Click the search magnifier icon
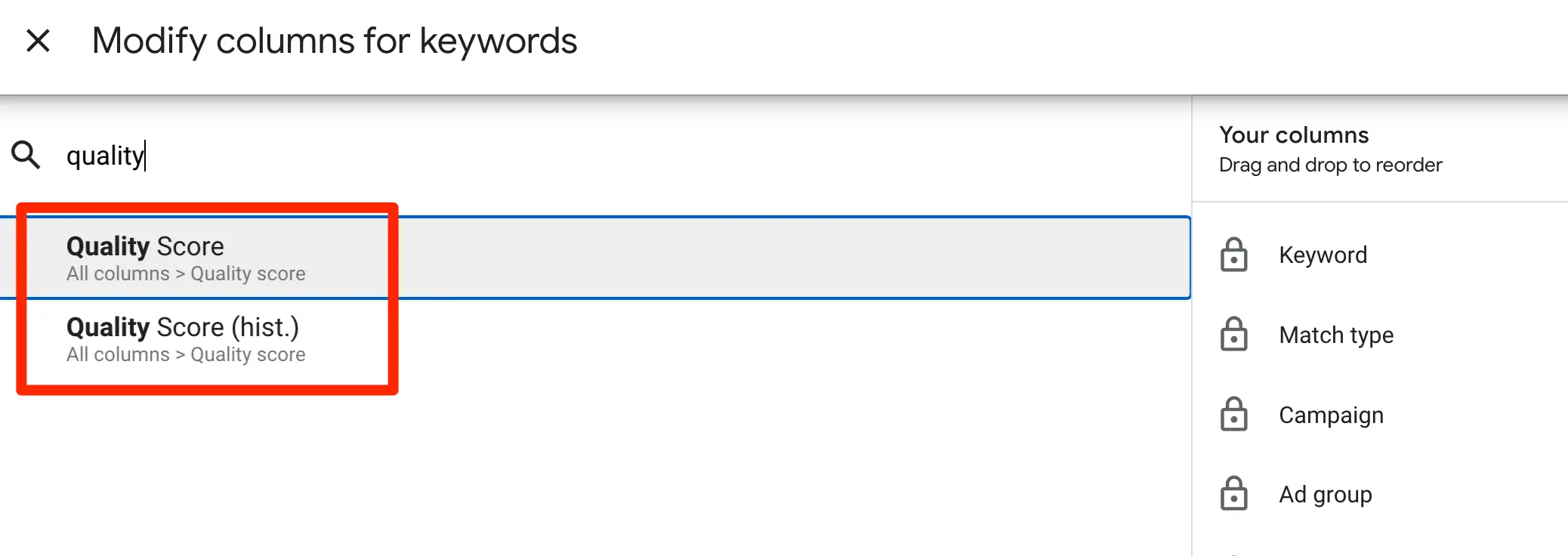The height and width of the screenshot is (556, 1568). [x=26, y=155]
